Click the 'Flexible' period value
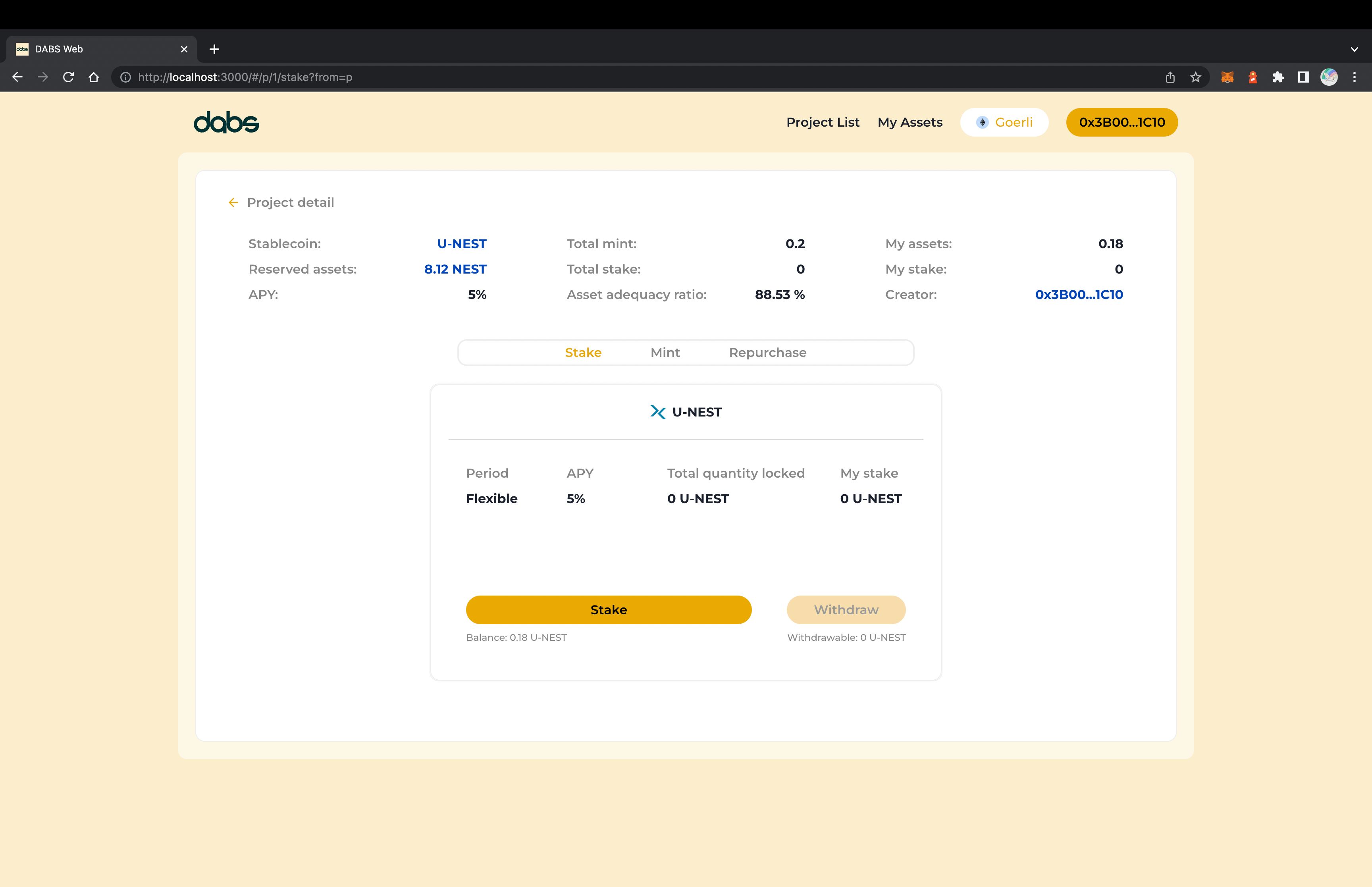 click(x=491, y=499)
